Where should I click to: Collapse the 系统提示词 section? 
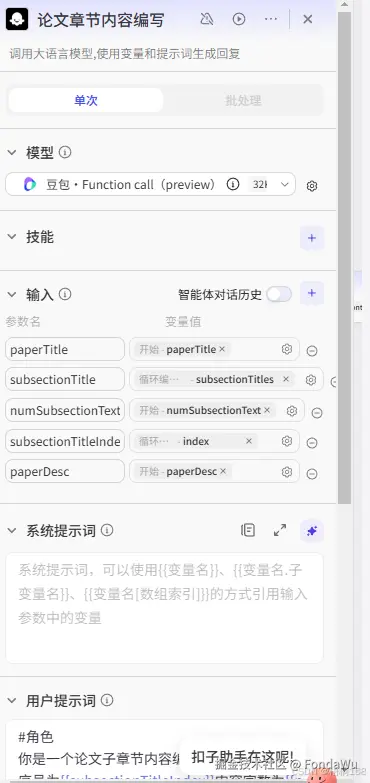(x=12, y=530)
